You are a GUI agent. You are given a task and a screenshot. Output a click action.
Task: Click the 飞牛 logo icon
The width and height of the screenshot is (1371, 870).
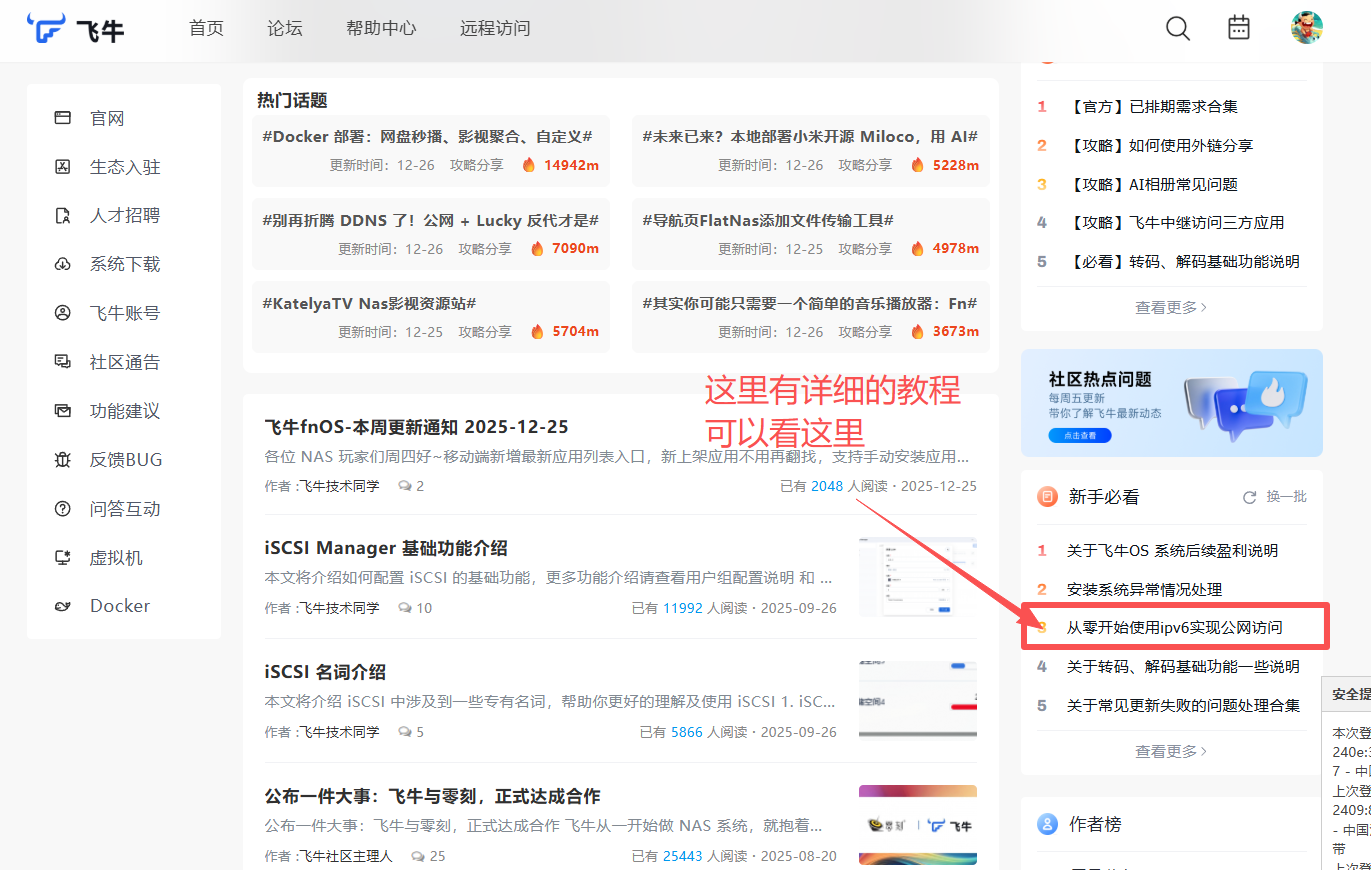point(45,29)
